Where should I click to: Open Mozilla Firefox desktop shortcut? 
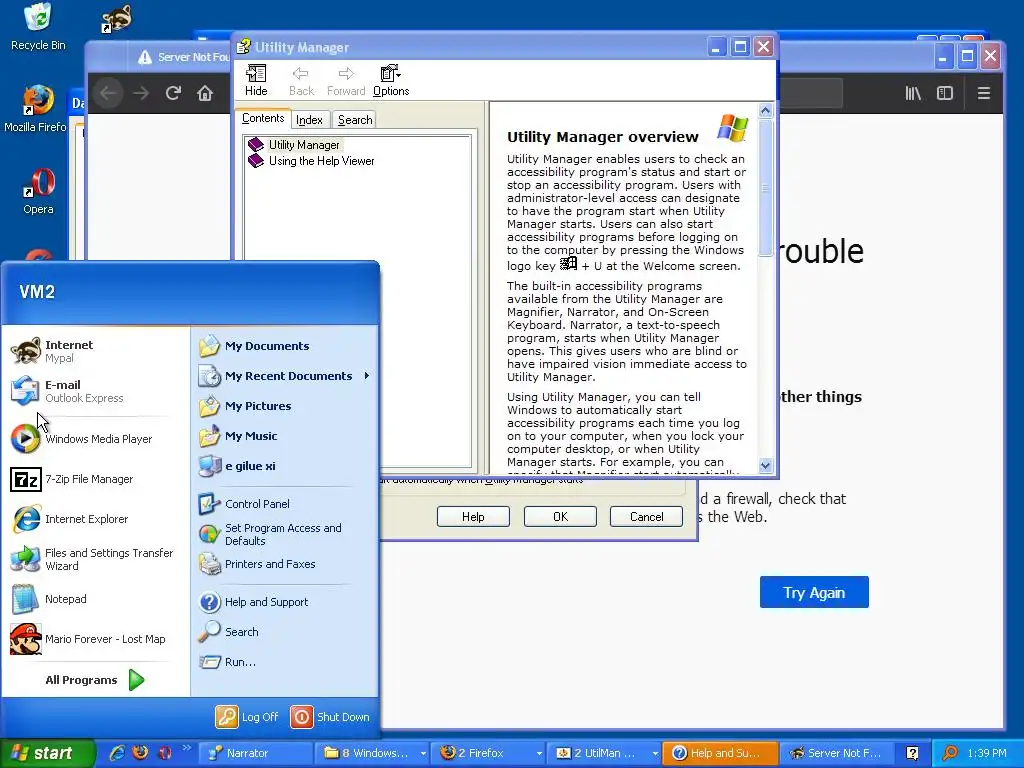35,109
